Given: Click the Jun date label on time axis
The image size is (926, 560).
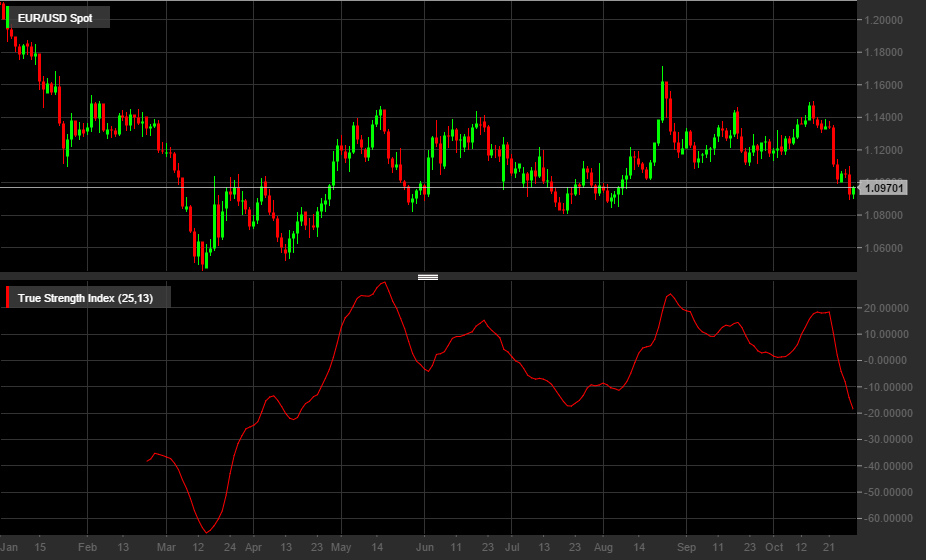Looking at the screenshot, I should coord(425,547).
